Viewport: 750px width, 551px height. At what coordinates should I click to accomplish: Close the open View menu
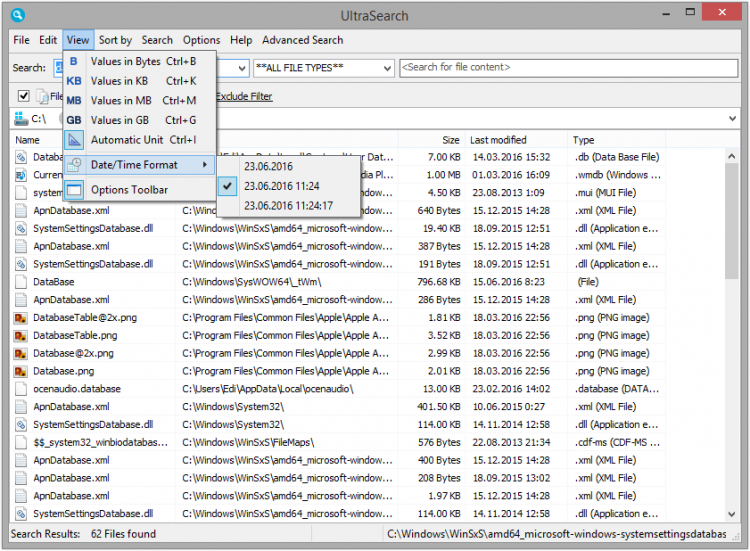(78, 40)
